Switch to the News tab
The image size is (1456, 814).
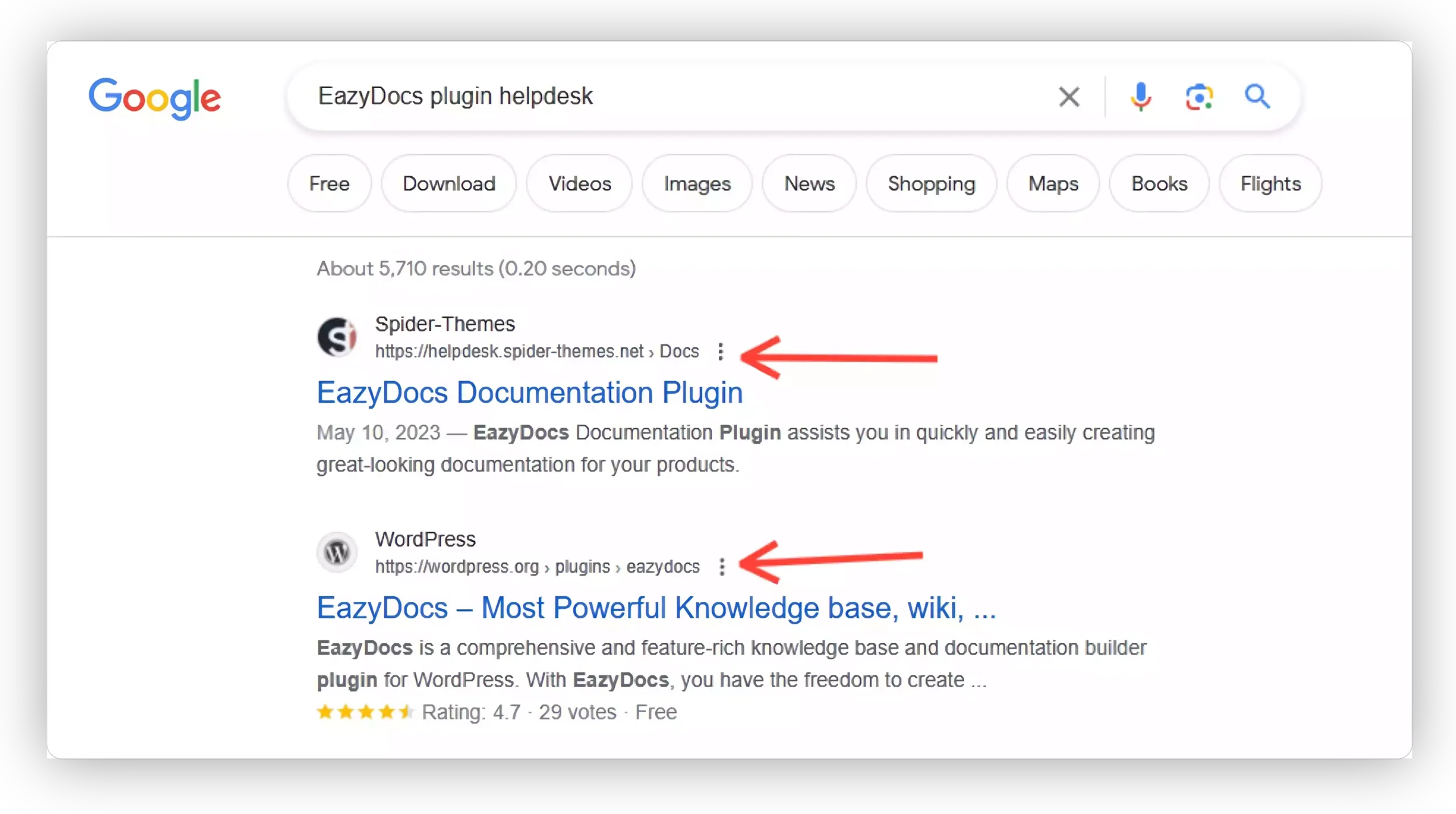pos(809,184)
